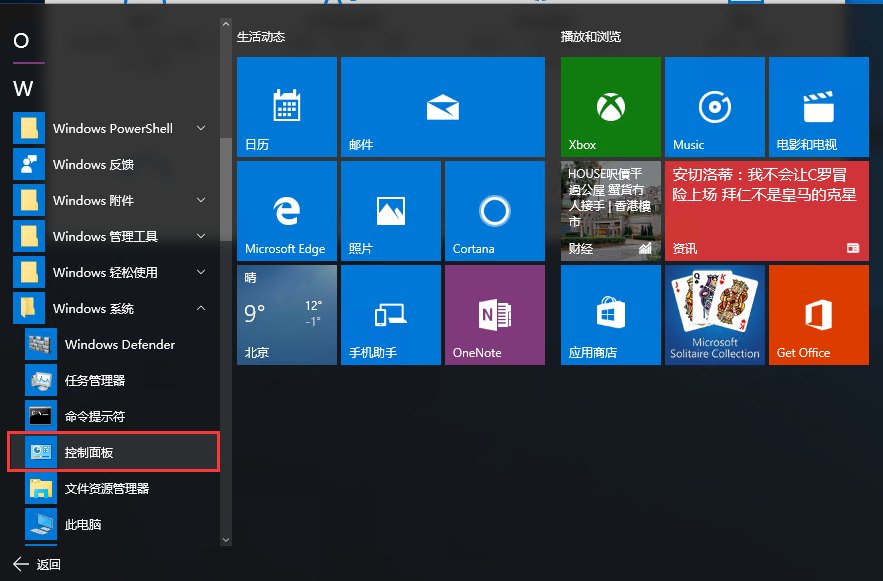Open the 日历 calendar tile
The width and height of the screenshot is (883, 581).
[287, 106]
